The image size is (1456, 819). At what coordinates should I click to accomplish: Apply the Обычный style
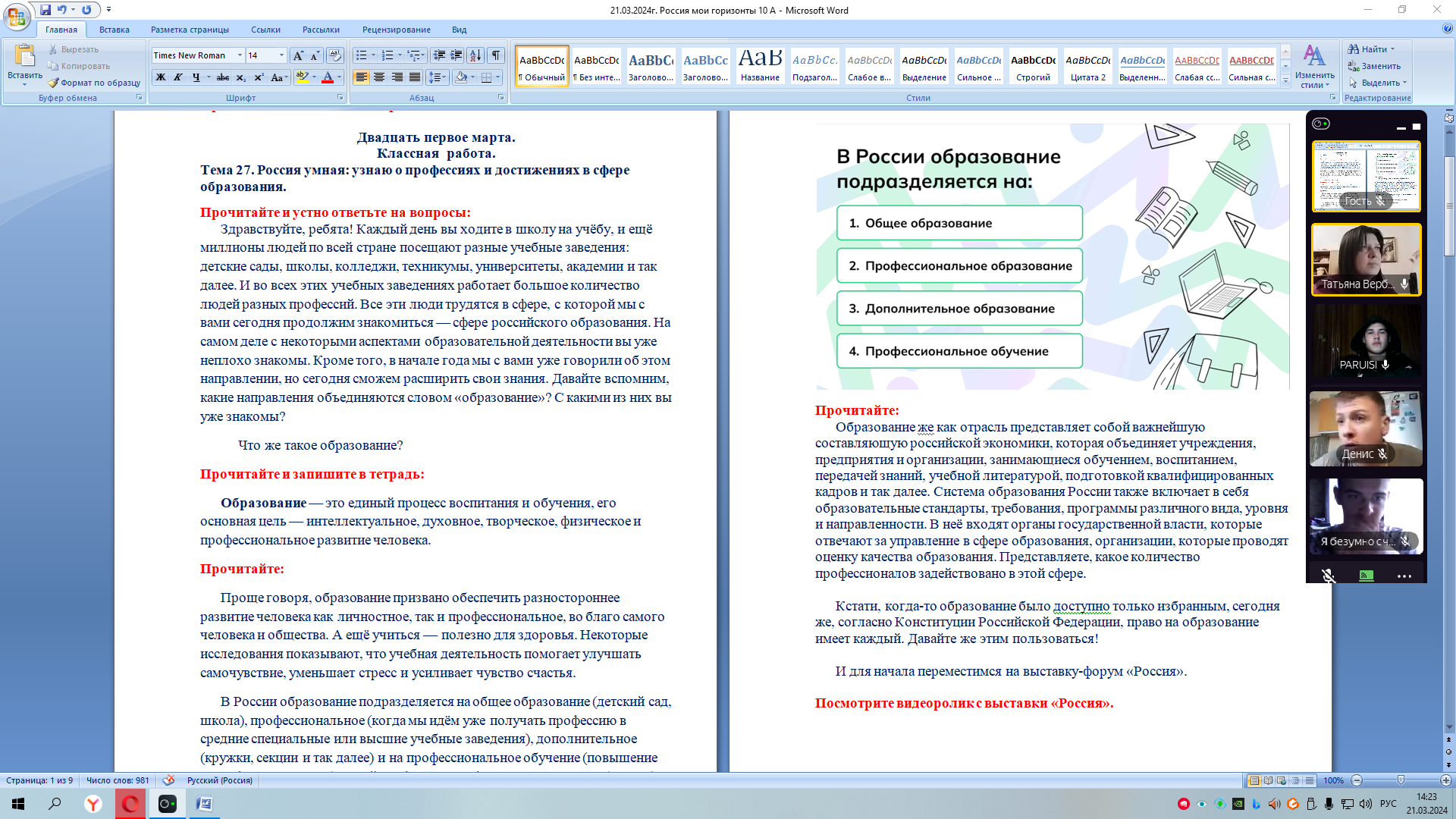click(542, 66)
